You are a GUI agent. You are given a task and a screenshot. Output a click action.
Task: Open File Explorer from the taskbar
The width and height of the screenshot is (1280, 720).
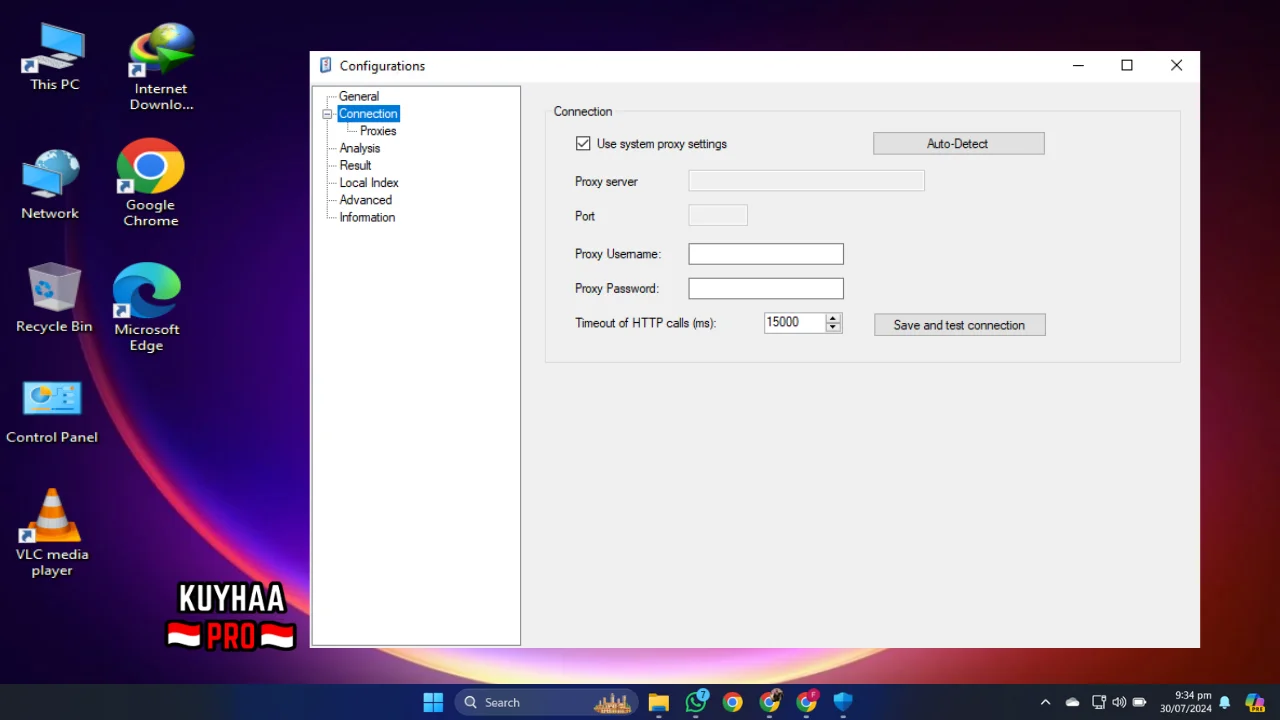pyautogui.click(x=658, y=702)
